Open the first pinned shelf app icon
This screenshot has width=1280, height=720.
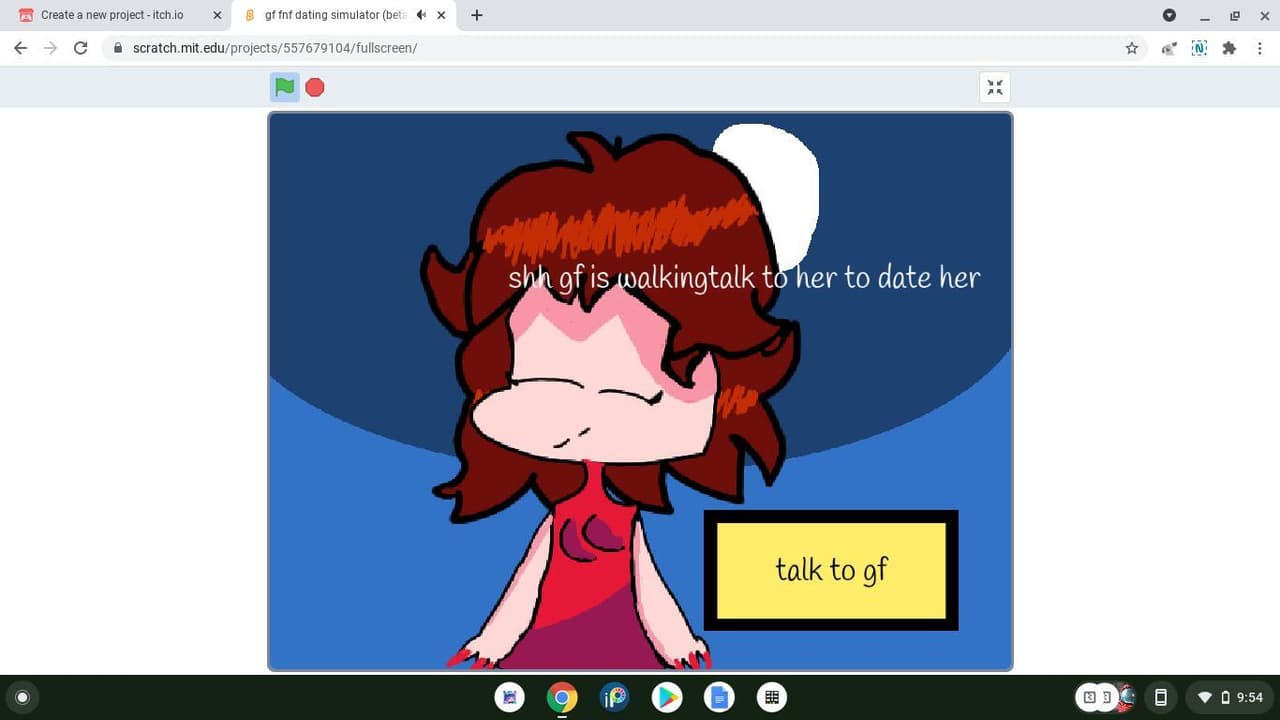[x=510, y=697]
